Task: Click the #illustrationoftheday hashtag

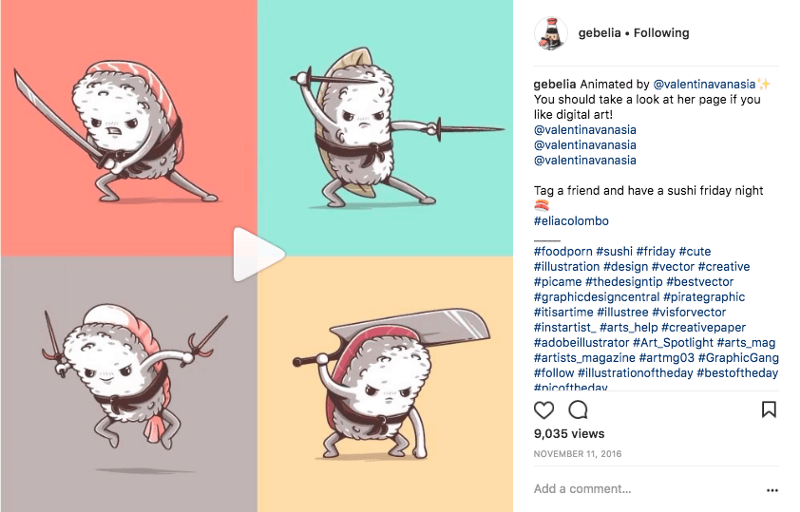Action: (635, 373)
